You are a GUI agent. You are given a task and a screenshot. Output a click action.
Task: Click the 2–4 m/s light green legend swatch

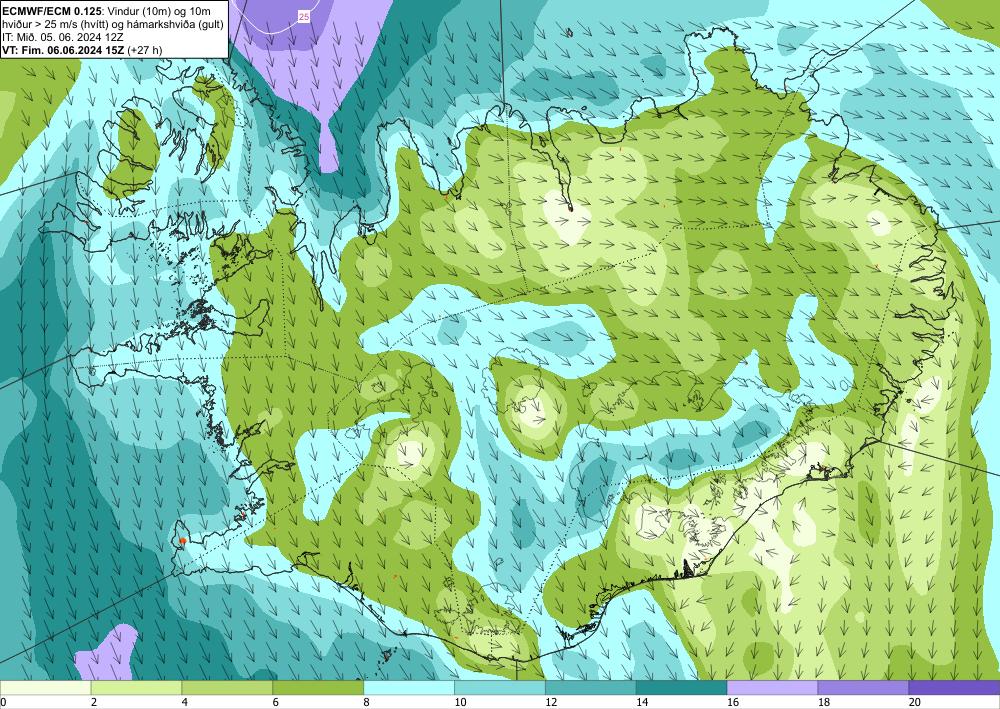coord(136,687)
